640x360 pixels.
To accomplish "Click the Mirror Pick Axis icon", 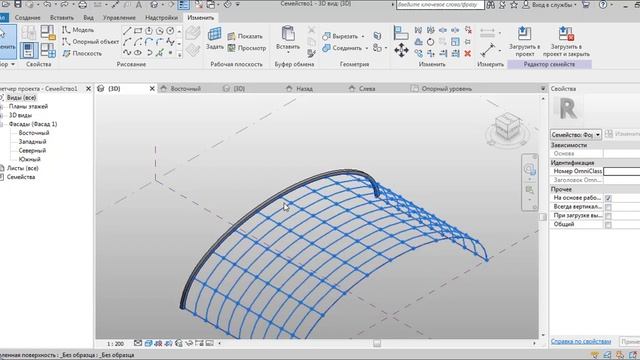I will click(x=418, y=30).
